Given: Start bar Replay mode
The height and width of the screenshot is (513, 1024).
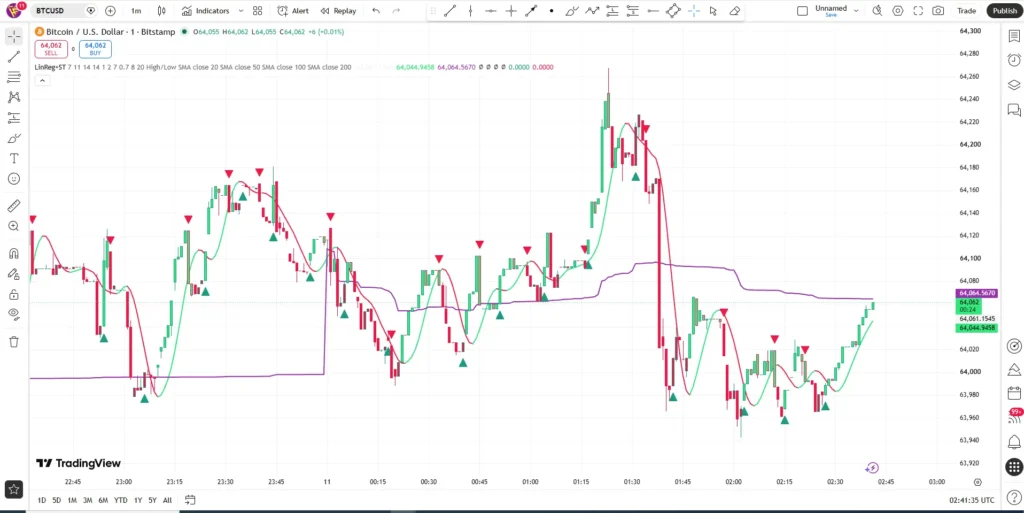Looking at the screenshot, I should (338, 10).
